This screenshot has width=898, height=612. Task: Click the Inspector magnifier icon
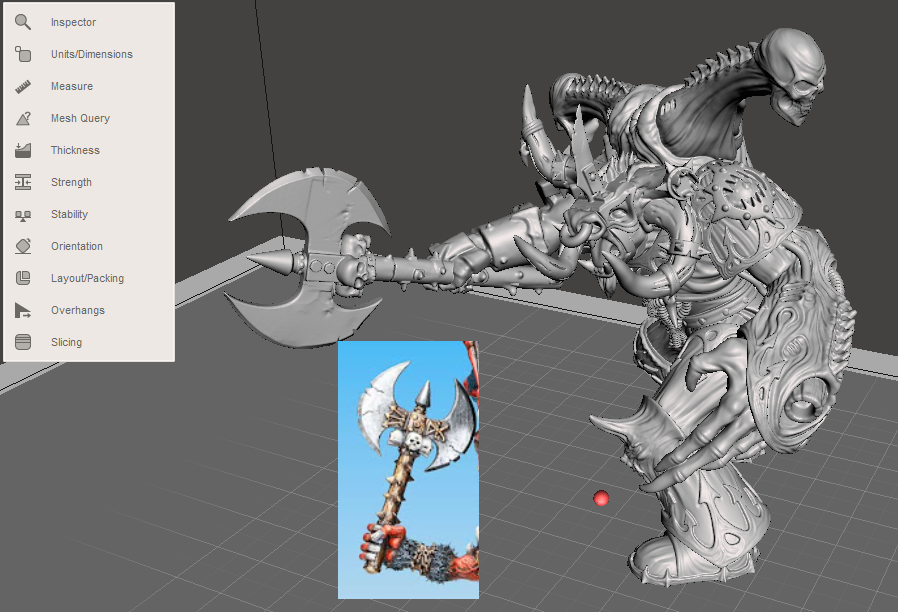(23, 22)
